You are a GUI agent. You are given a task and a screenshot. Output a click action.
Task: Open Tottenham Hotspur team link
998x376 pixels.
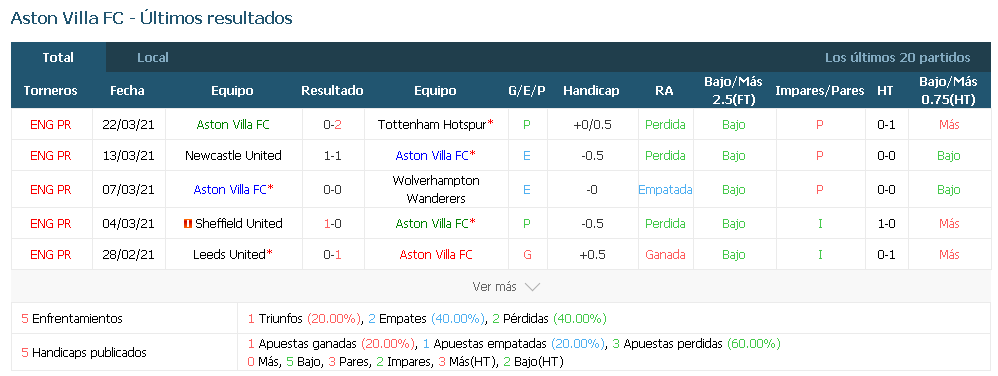pos(436,125)
